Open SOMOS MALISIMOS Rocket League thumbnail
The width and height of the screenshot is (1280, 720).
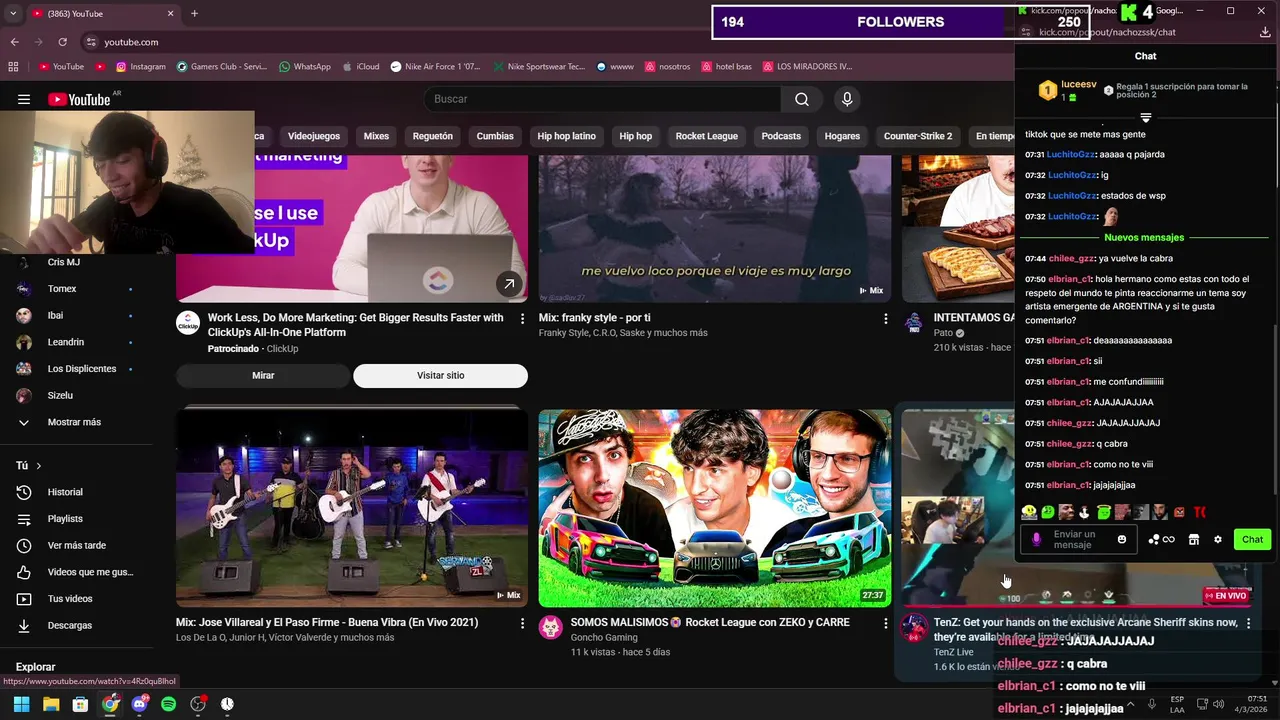[715, 508]
